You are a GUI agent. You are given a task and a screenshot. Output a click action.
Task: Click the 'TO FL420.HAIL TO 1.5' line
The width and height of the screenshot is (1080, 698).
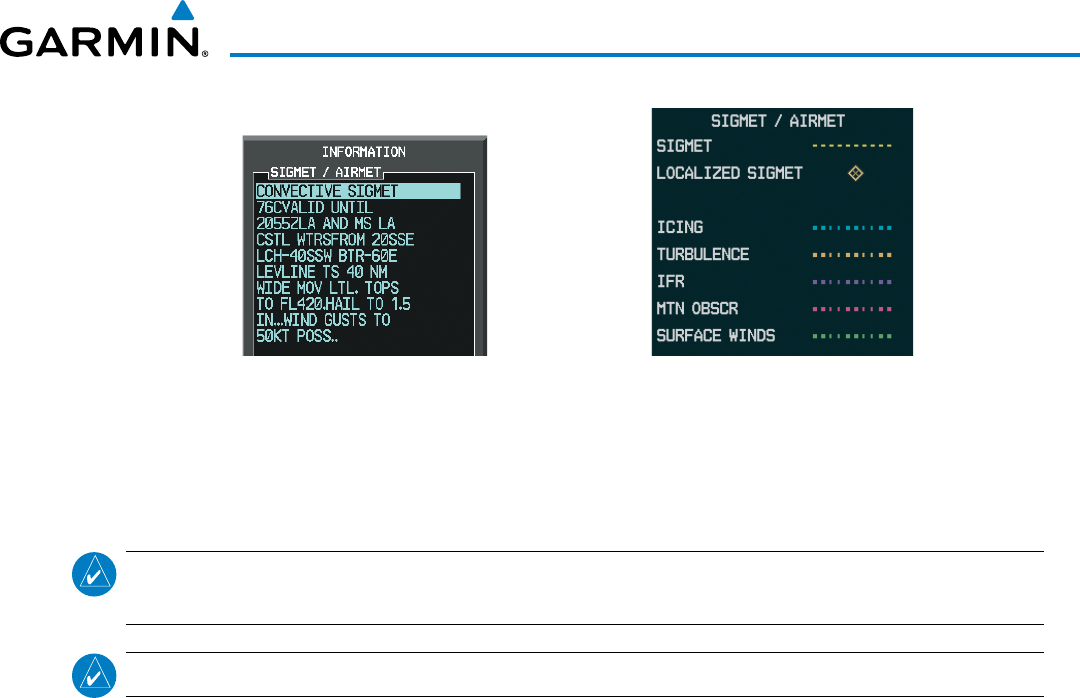pyautogui.click(x=333, y=304)
